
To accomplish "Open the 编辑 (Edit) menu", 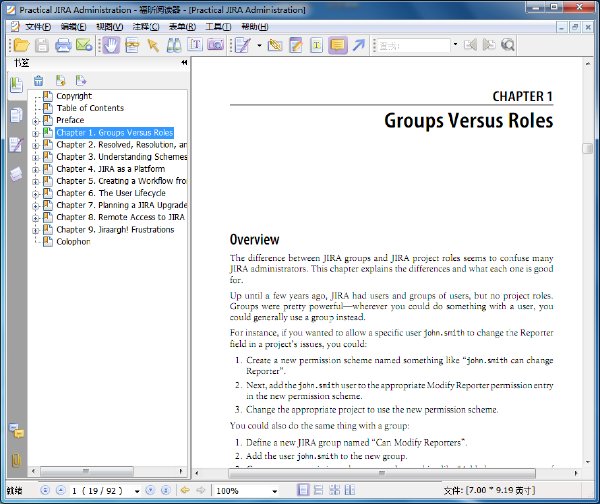I will tap(73, 27).
